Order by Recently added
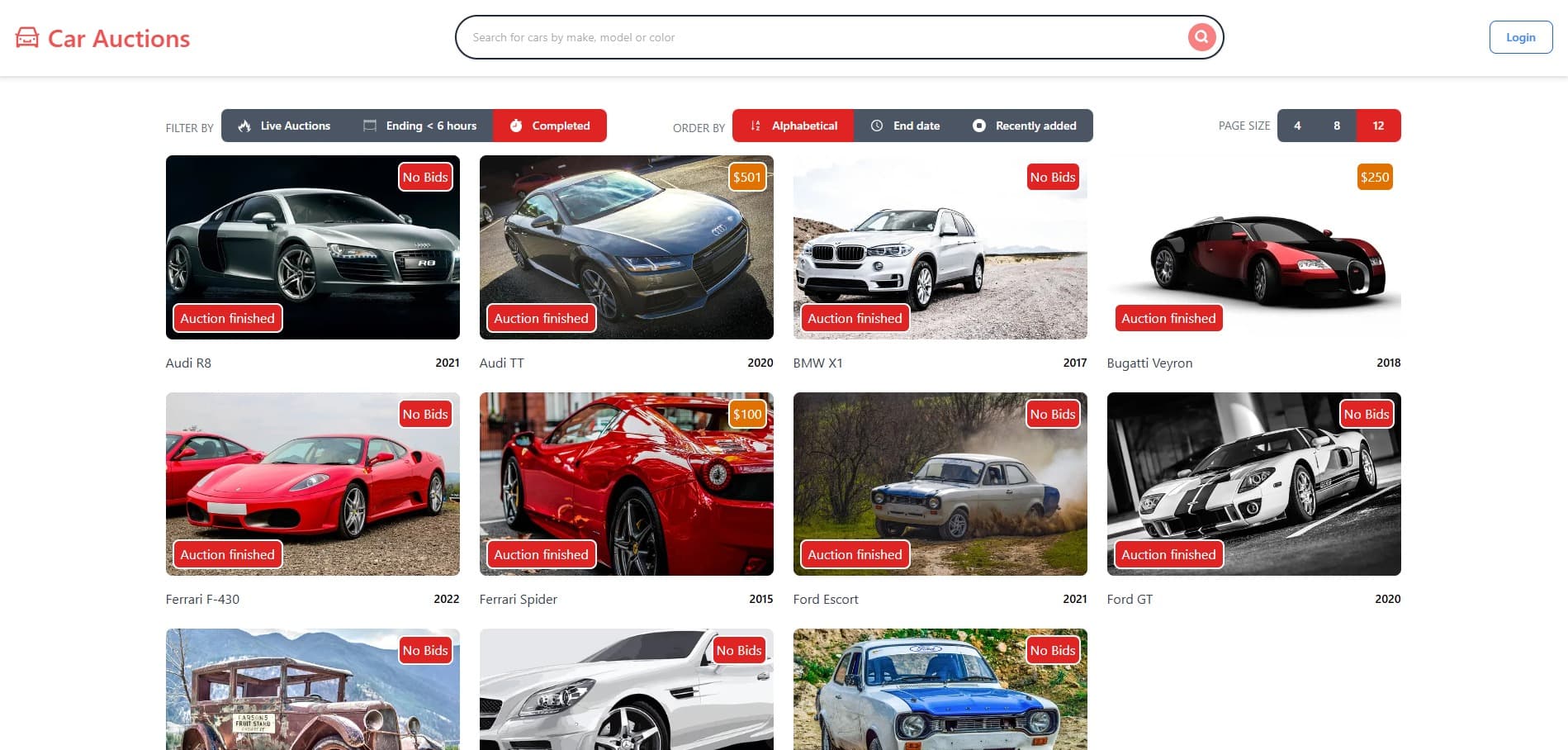The height and width of the screenshot is (750, 1568). click(x=1025, y=126)
